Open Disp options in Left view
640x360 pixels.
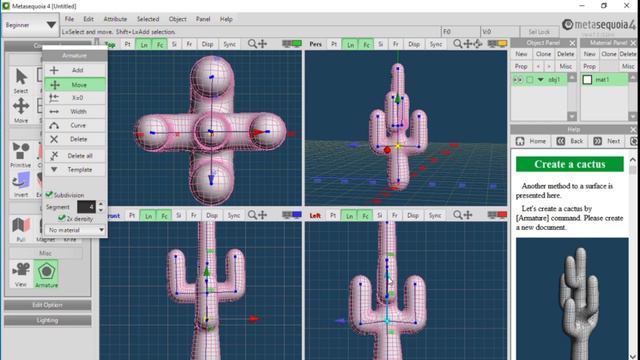coord(413,215)
